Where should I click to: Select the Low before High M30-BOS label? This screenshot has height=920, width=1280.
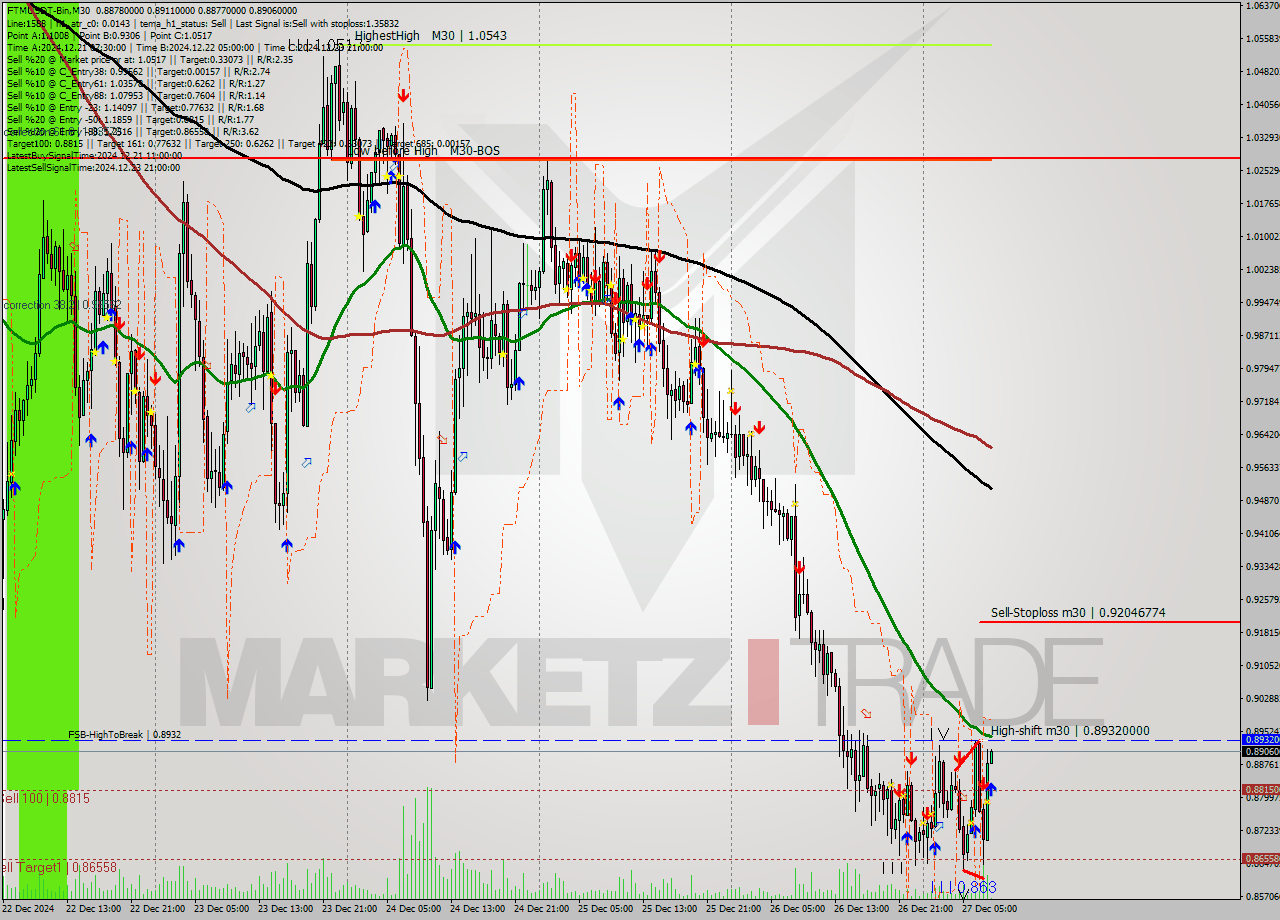point(423,151)
